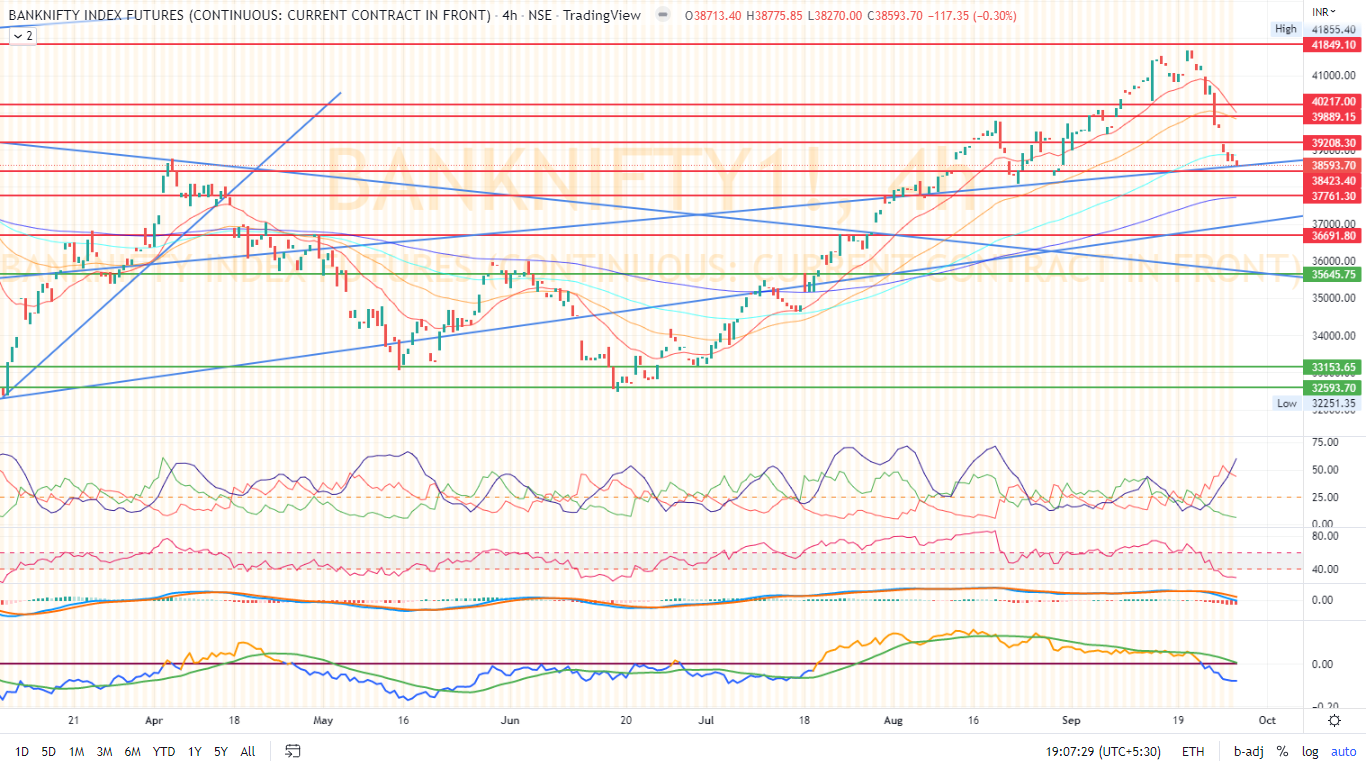Click the Low label on price axis

tap(1287, 403)
